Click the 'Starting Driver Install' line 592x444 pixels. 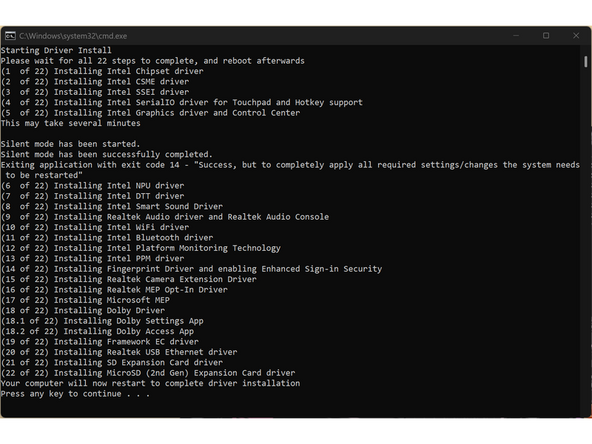pos(56,50)
